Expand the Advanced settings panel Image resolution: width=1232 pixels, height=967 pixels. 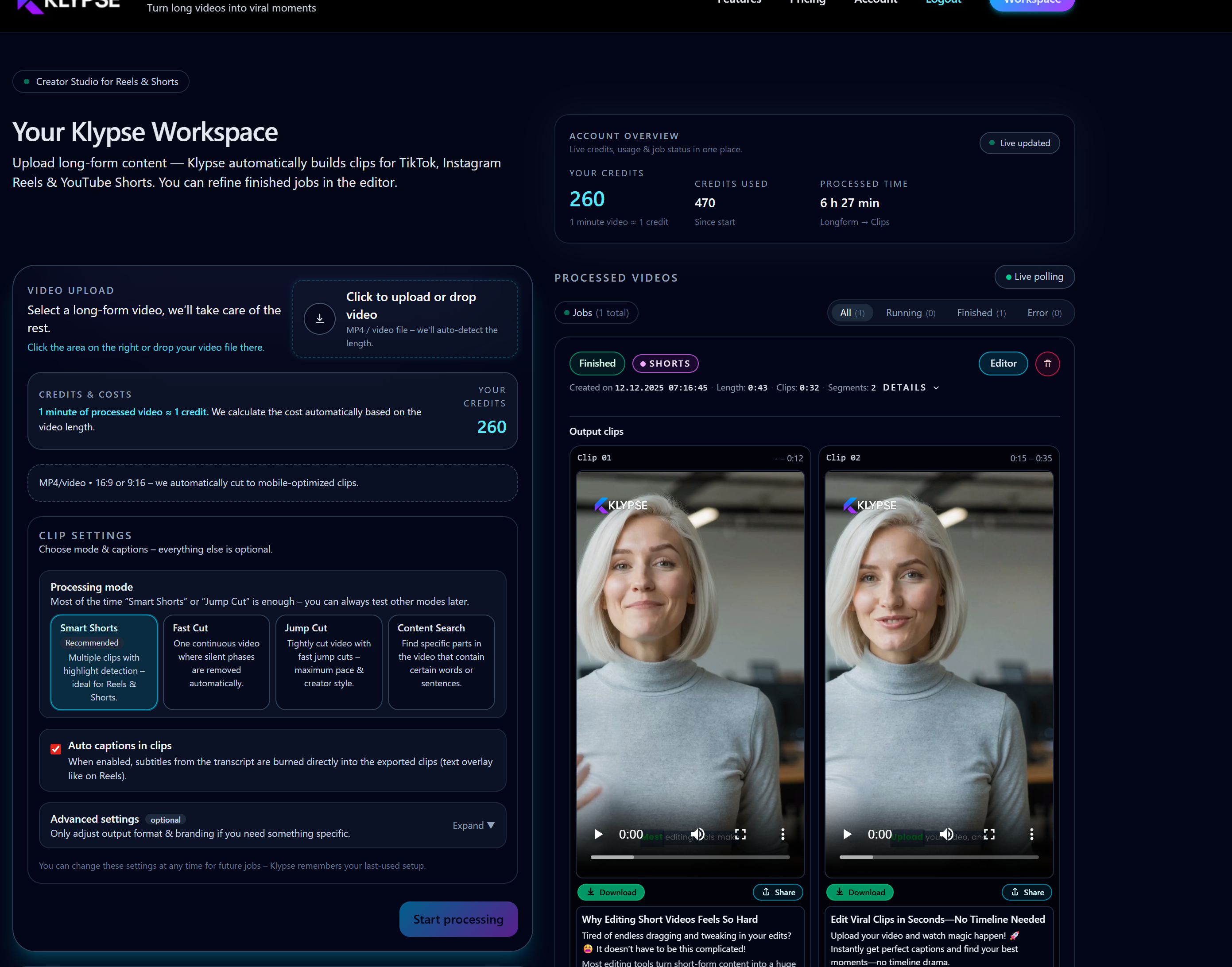coord(473,825)
